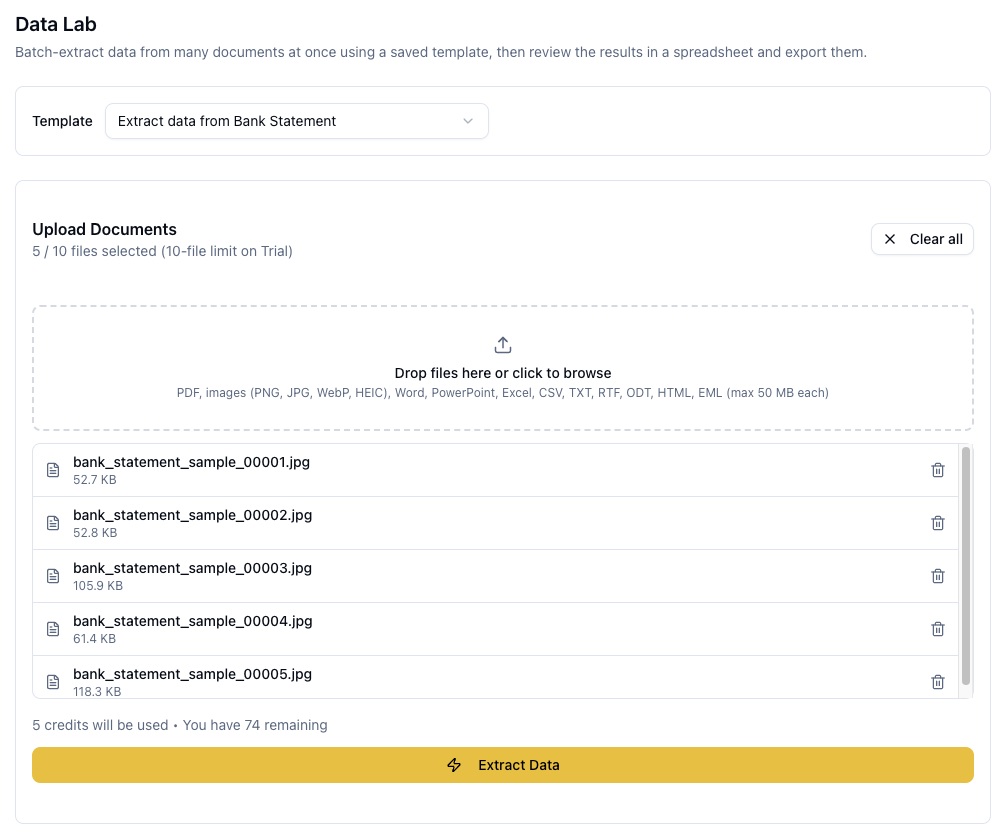
Task: Select file name bank_statement_sample_00002.jpg
Action: (x=193, y=516)
